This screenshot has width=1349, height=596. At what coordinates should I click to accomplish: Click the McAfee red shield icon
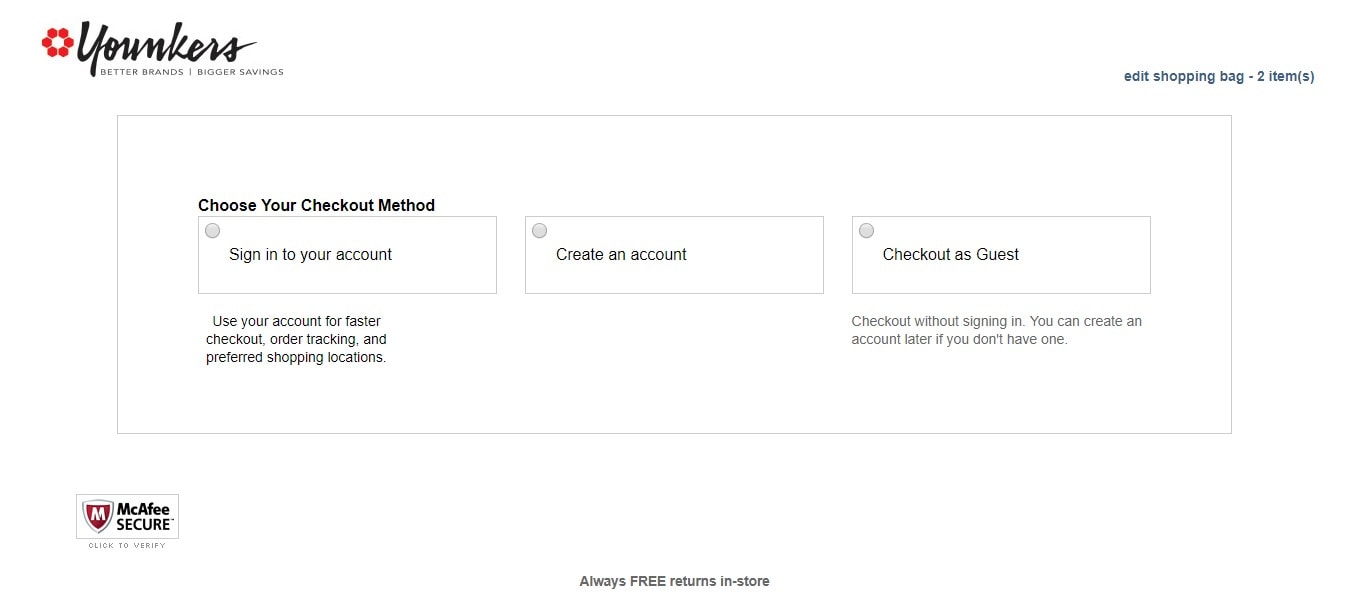[x=97, y=516]
